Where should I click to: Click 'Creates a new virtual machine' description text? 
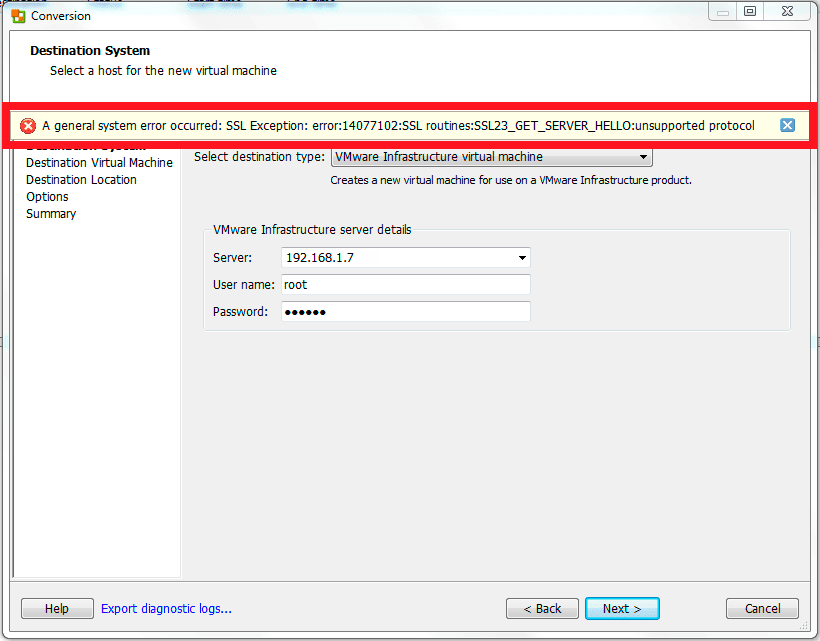[x=511, y=180]
